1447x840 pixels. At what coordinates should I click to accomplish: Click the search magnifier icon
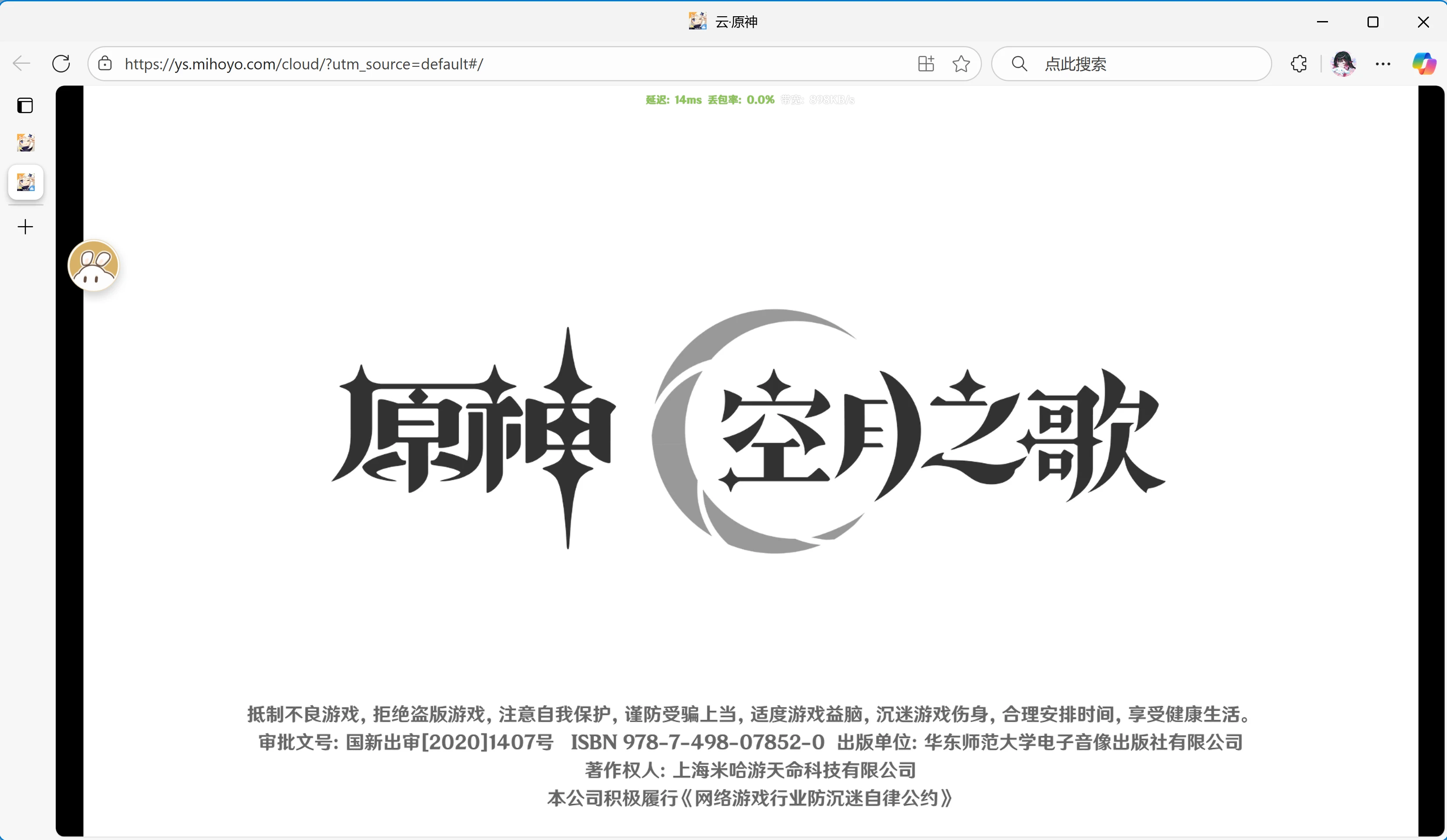click(x=1019, y=63)
